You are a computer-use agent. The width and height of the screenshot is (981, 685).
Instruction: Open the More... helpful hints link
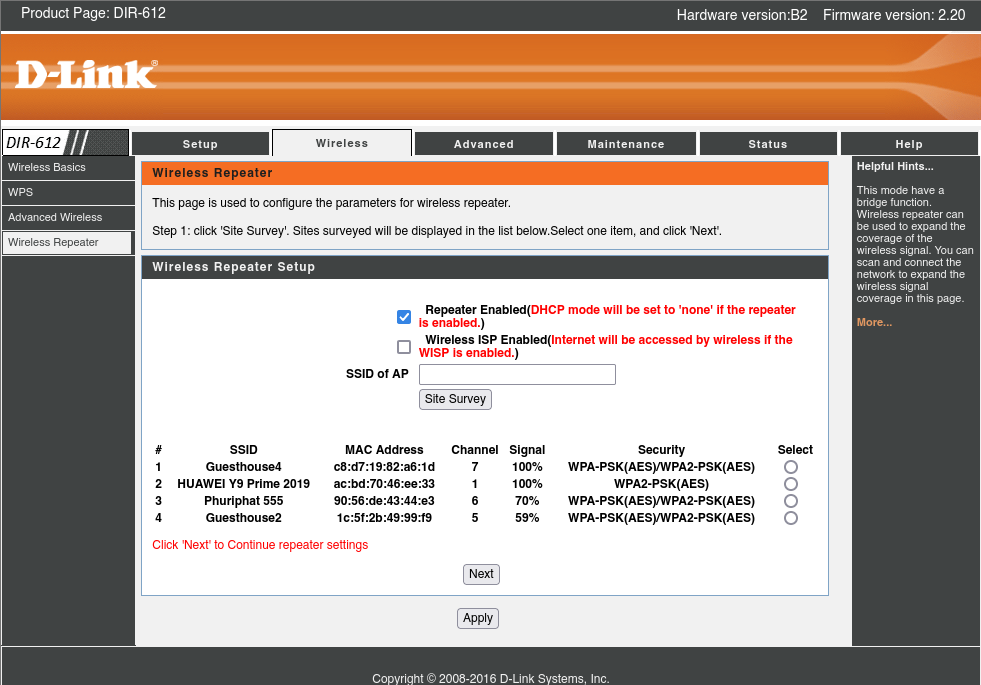(874, 322)
